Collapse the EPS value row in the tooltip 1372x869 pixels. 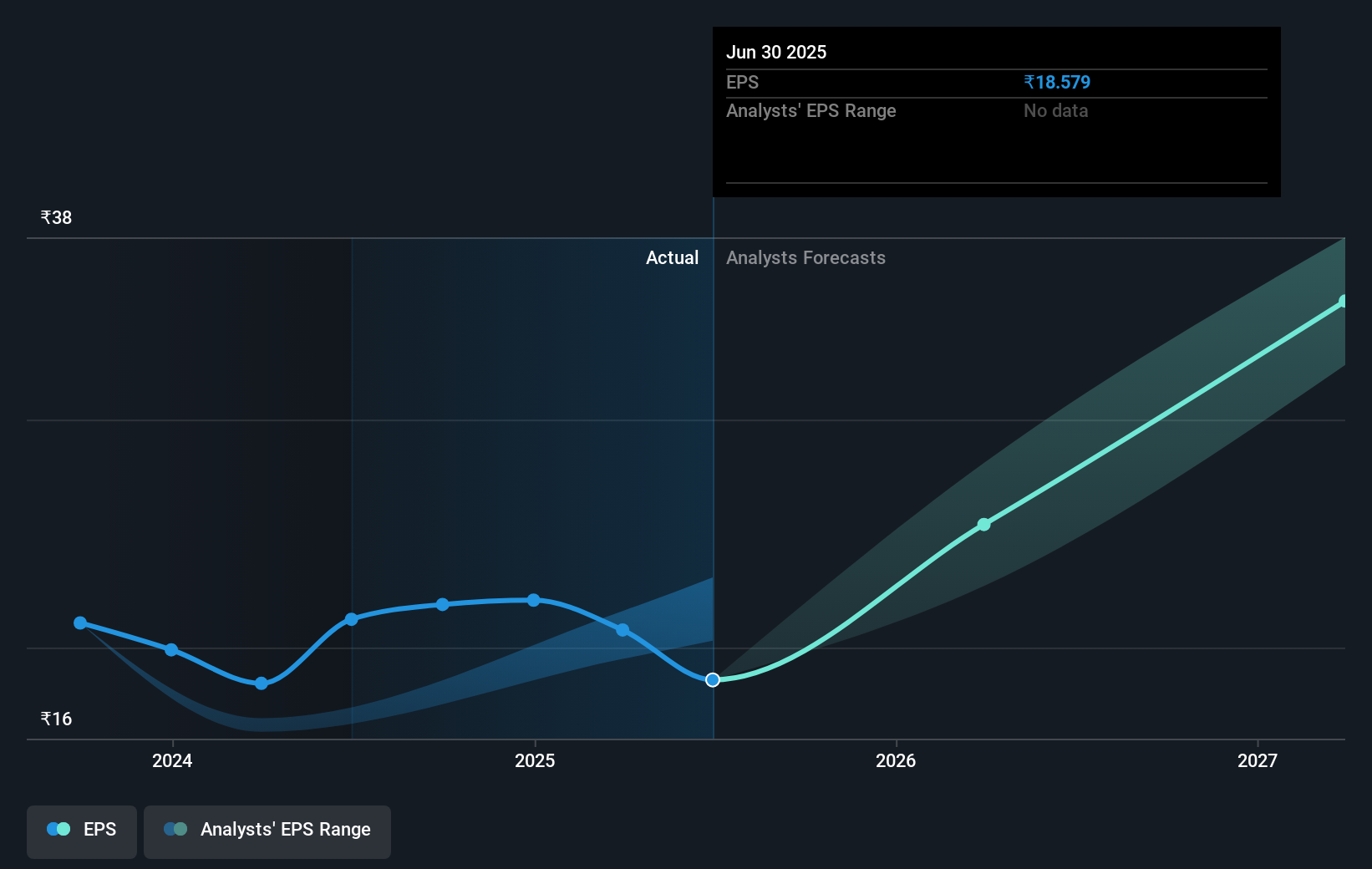coord(742,82)
